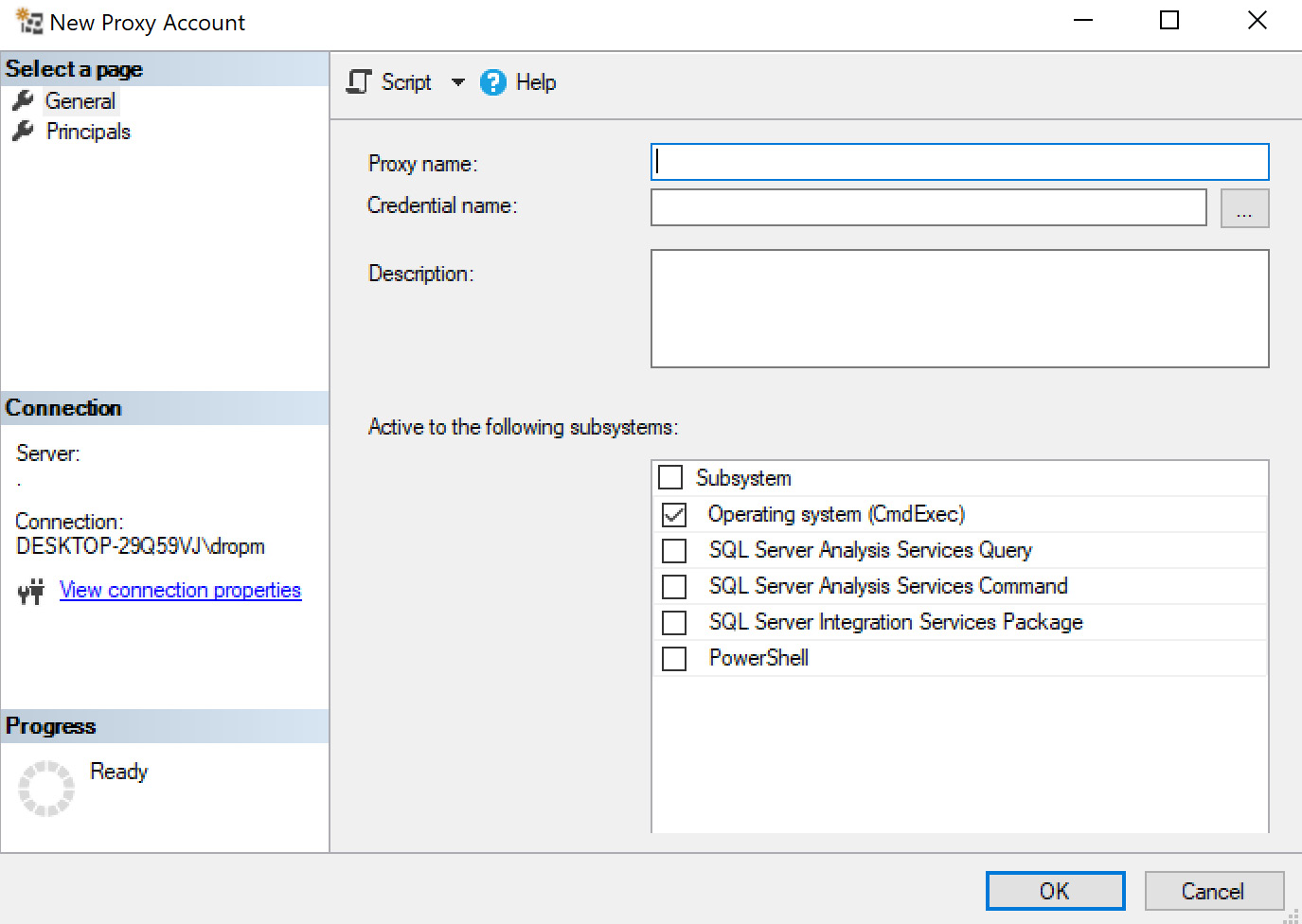Enable the PowerShell subsystem
This screenshot has height=924, width=1302.
(x=674, y=658)
